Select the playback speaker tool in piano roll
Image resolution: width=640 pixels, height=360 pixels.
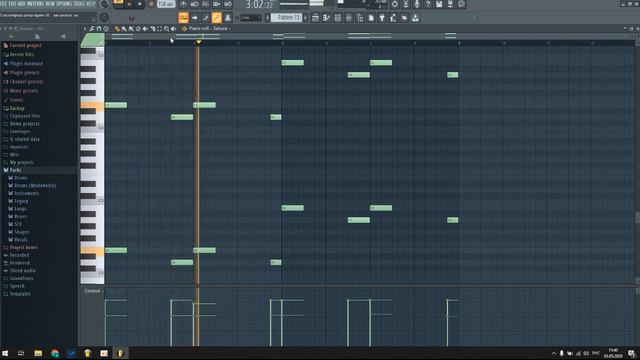(x=173, y=29)
